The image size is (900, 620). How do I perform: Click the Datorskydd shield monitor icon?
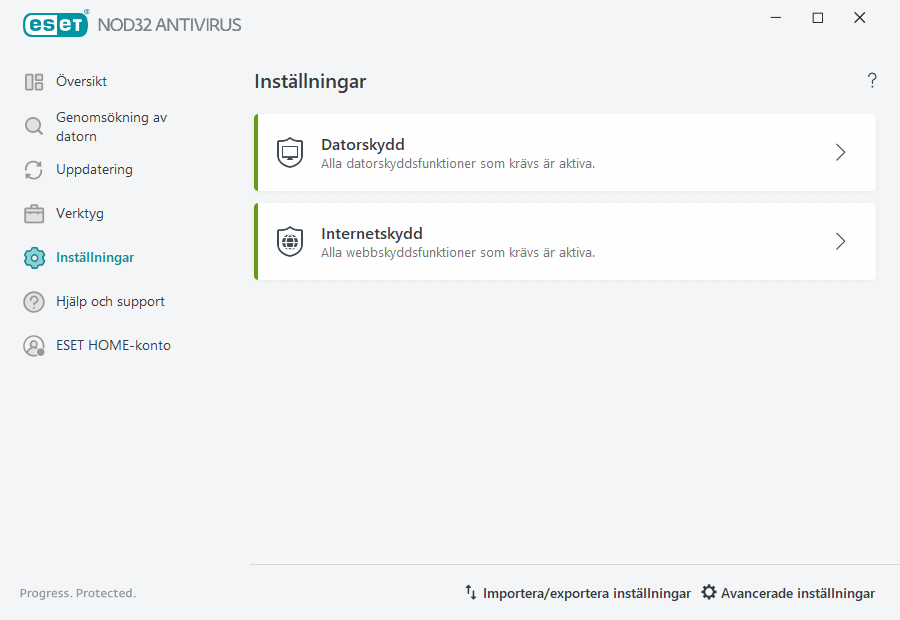289,152
